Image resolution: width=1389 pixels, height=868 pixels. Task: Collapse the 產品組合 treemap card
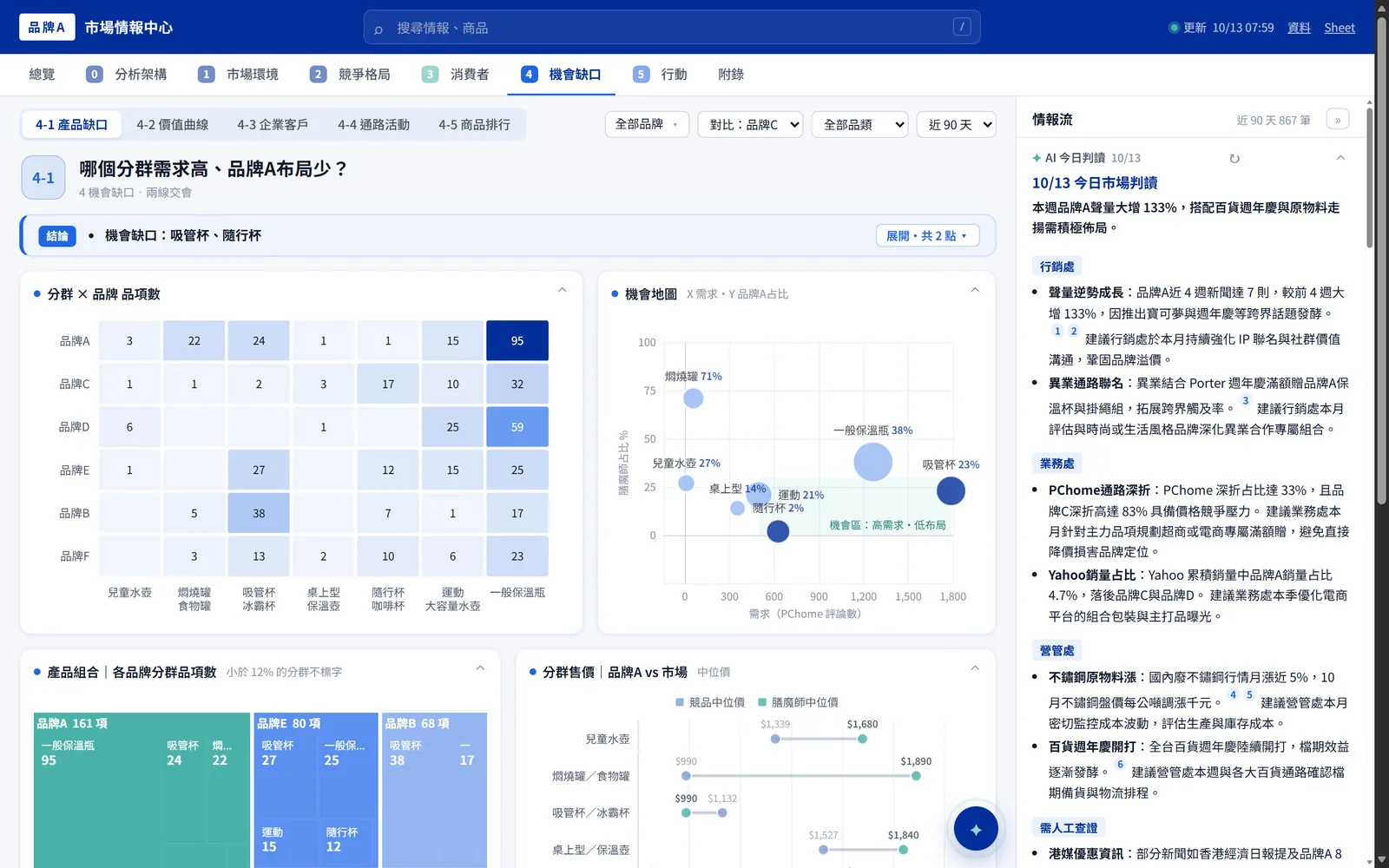tap(480, 668)
